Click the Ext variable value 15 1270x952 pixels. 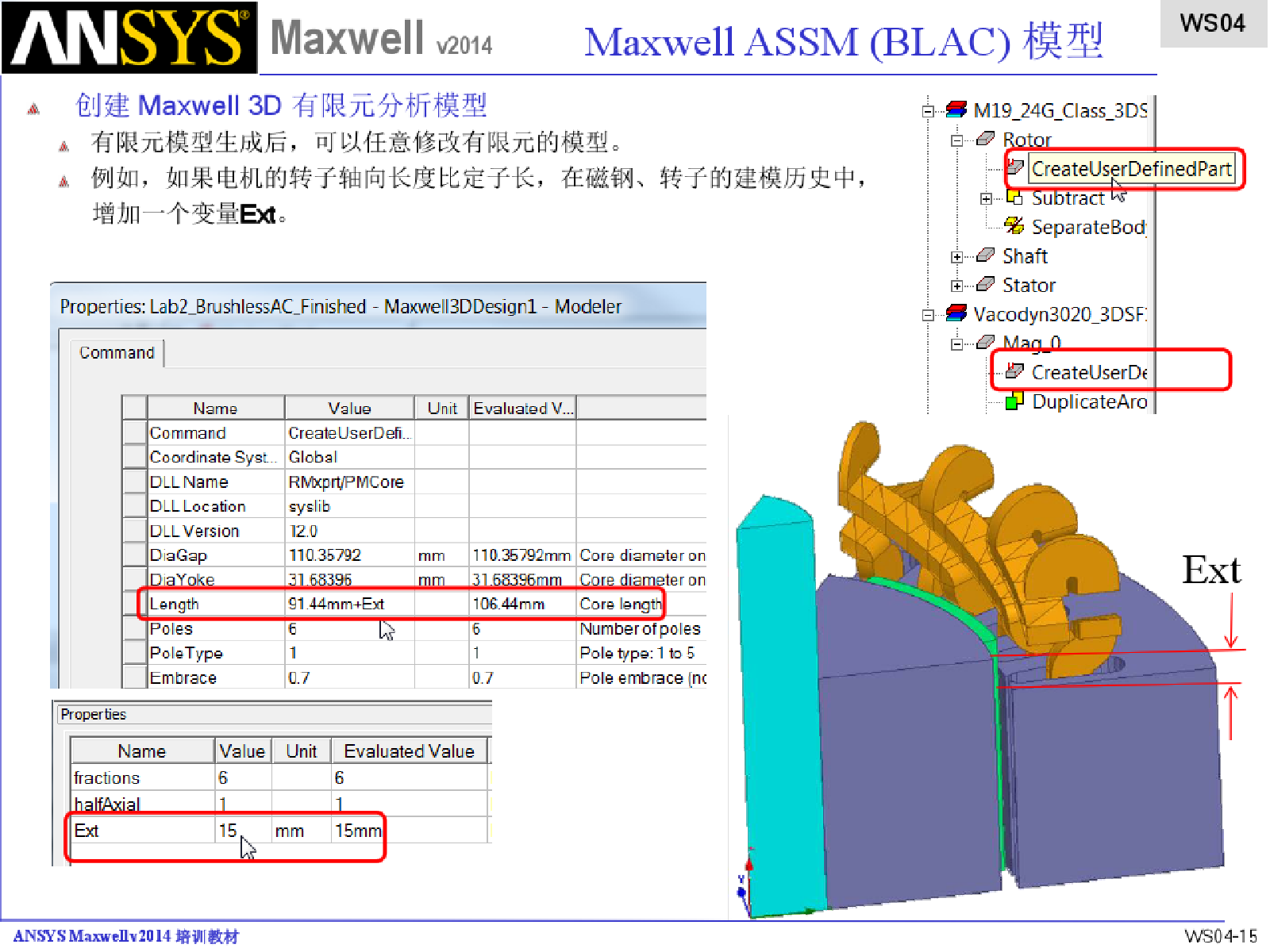coord(243,831)
